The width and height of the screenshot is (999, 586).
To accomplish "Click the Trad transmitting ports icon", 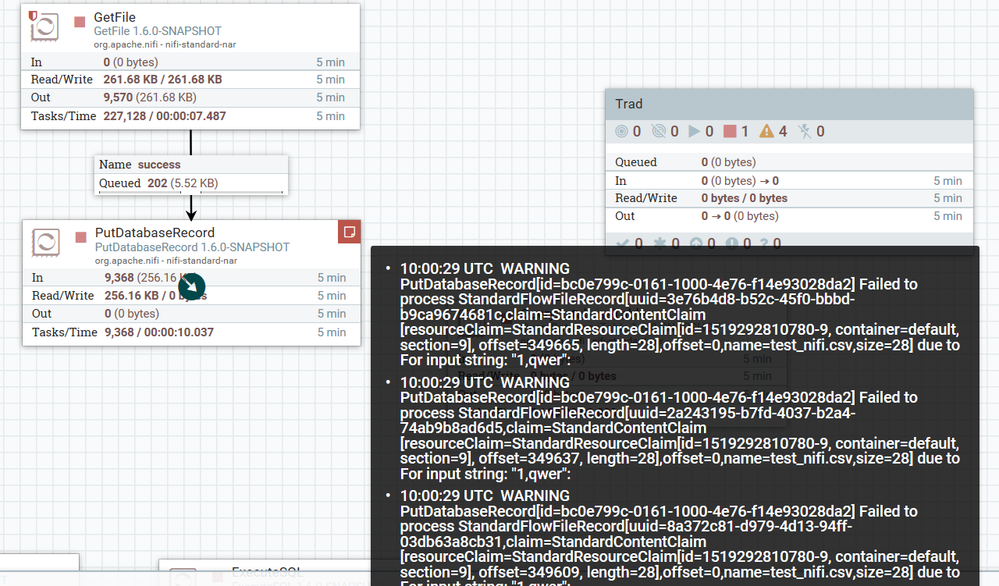I will [621, 131].
